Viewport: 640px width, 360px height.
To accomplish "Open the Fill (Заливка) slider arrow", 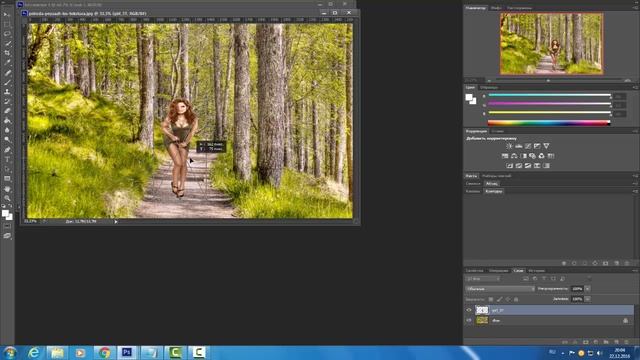I will 588,299.
